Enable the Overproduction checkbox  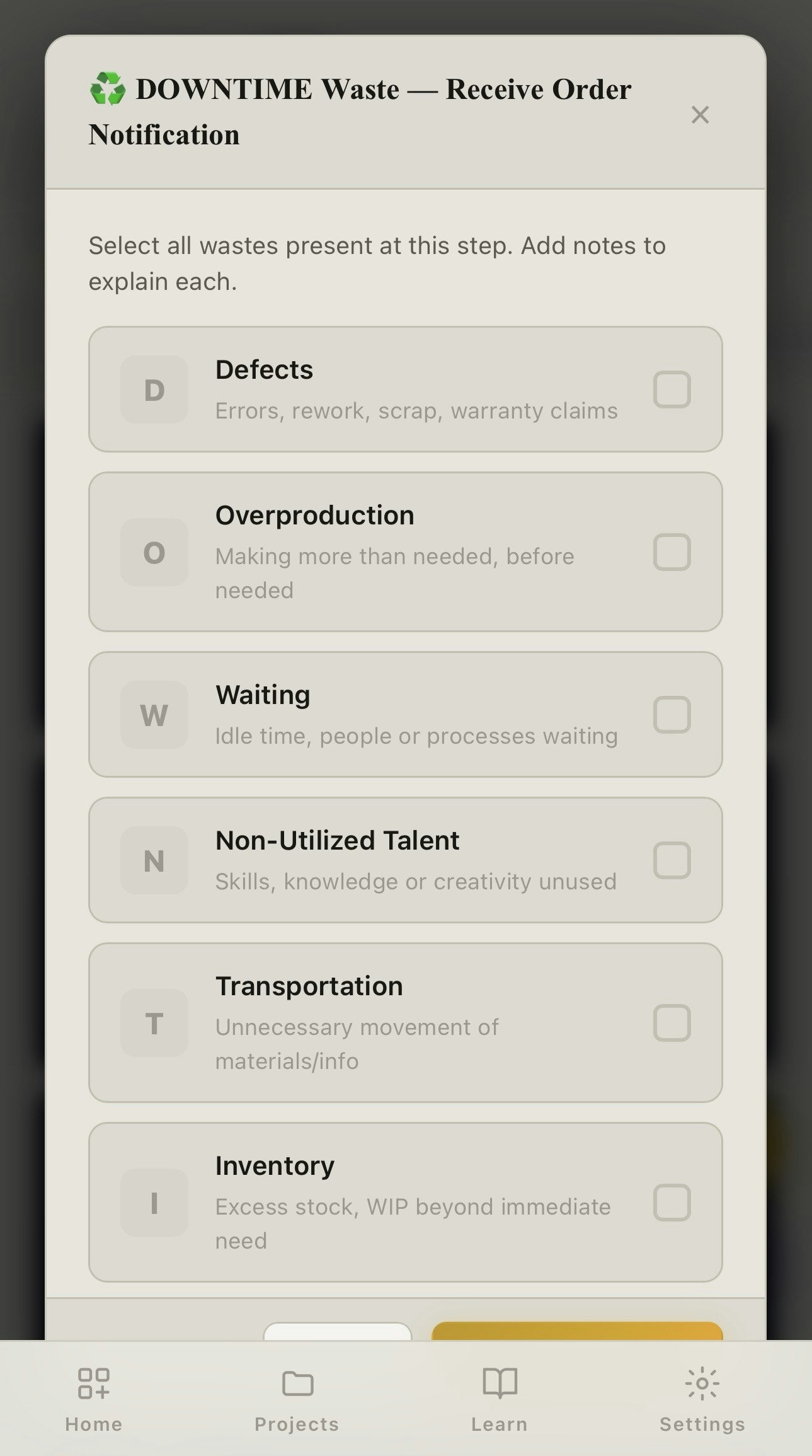(x=672, y=552)
